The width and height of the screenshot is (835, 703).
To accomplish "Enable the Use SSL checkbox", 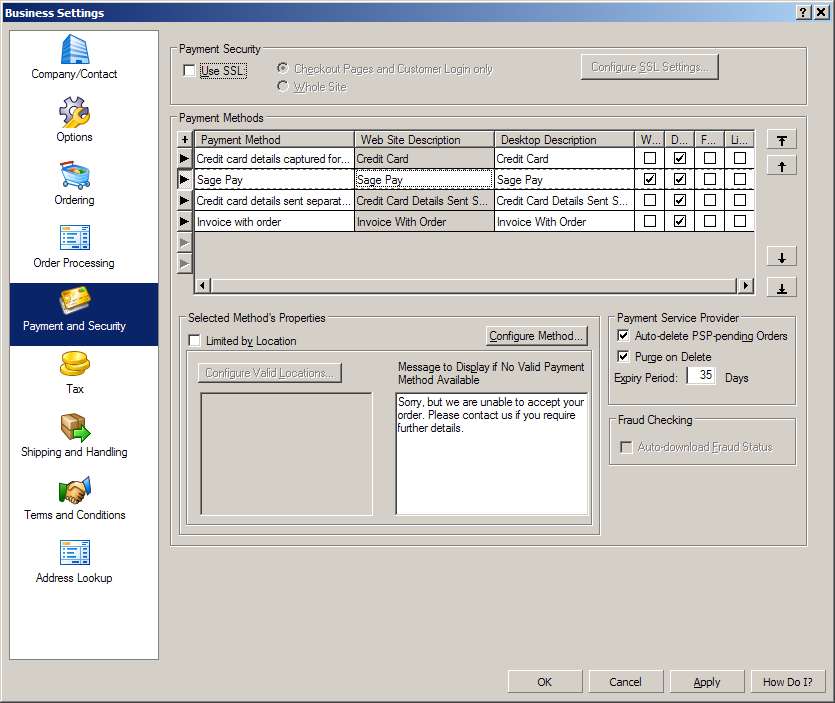I will (x=190, y=71).
